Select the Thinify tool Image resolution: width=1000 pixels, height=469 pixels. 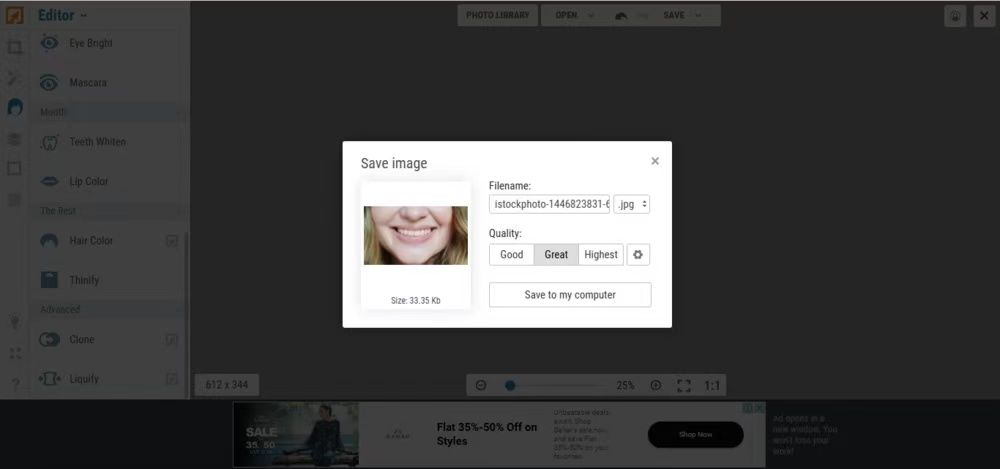tap(84, 280)
